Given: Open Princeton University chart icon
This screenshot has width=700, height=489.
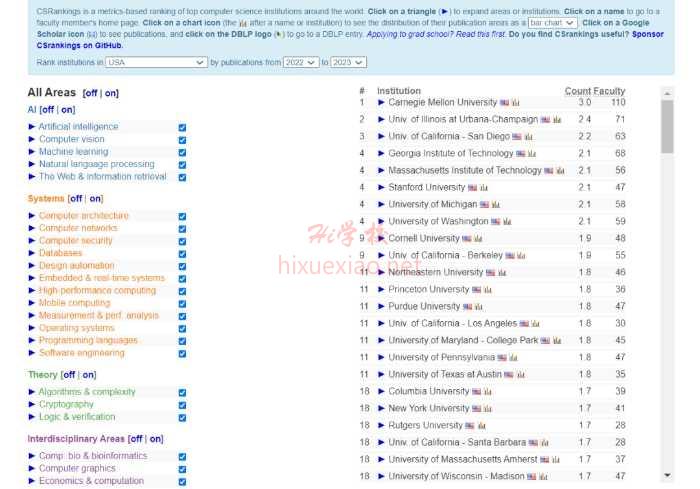Looking at the screenshot, I should 488,290.
